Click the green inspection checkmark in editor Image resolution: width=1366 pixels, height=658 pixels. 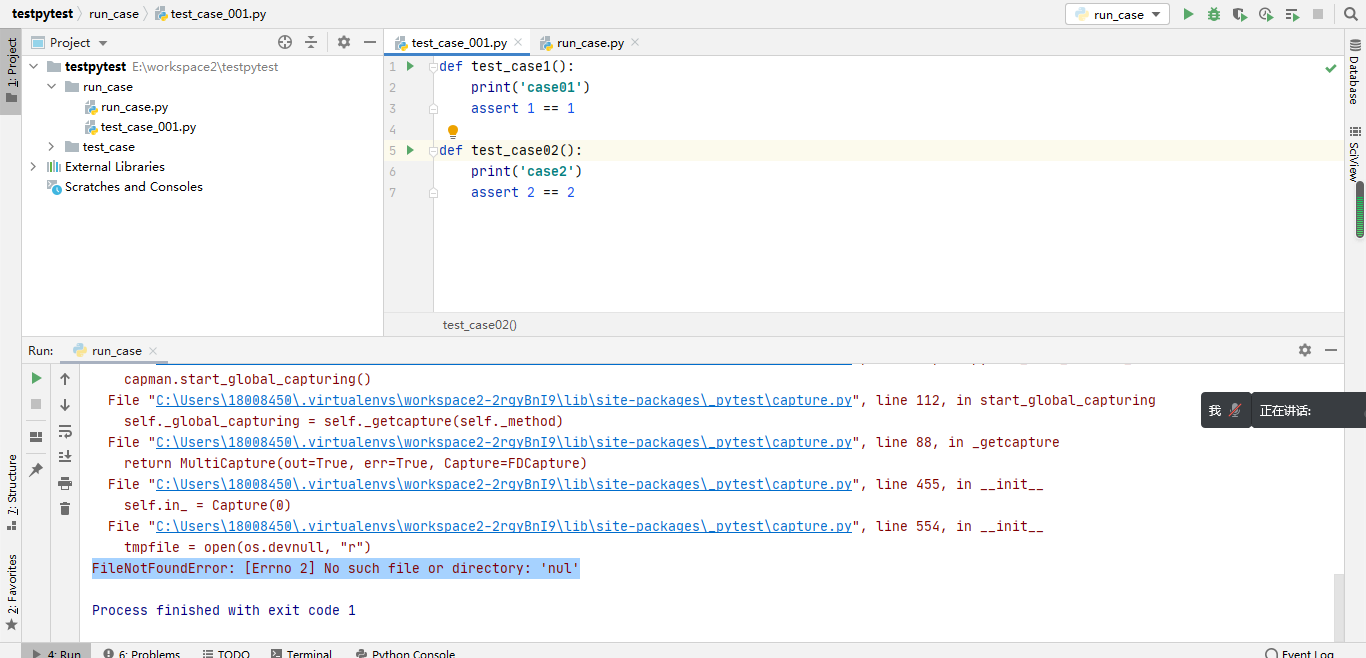[1331, 68]
